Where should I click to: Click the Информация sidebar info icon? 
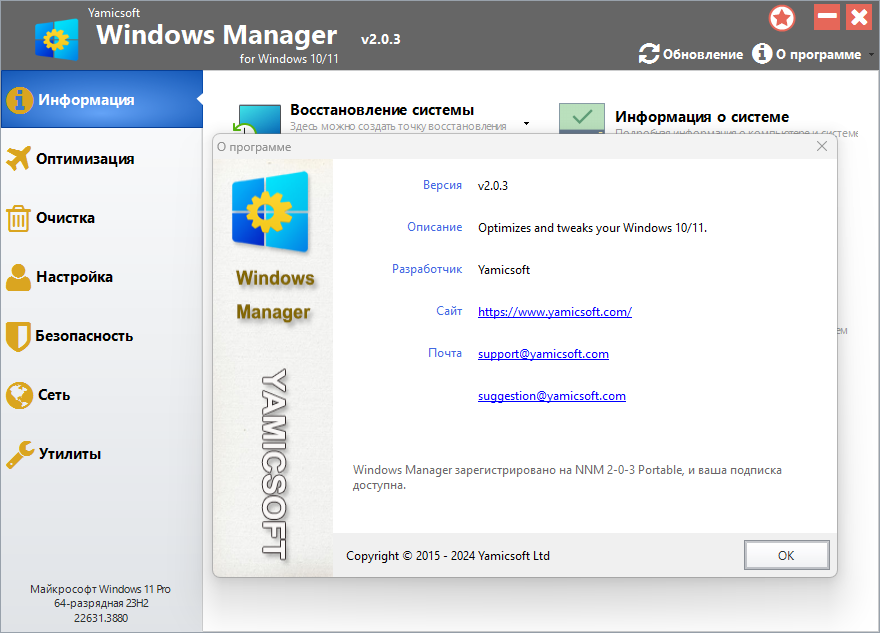tap(20, 100)
